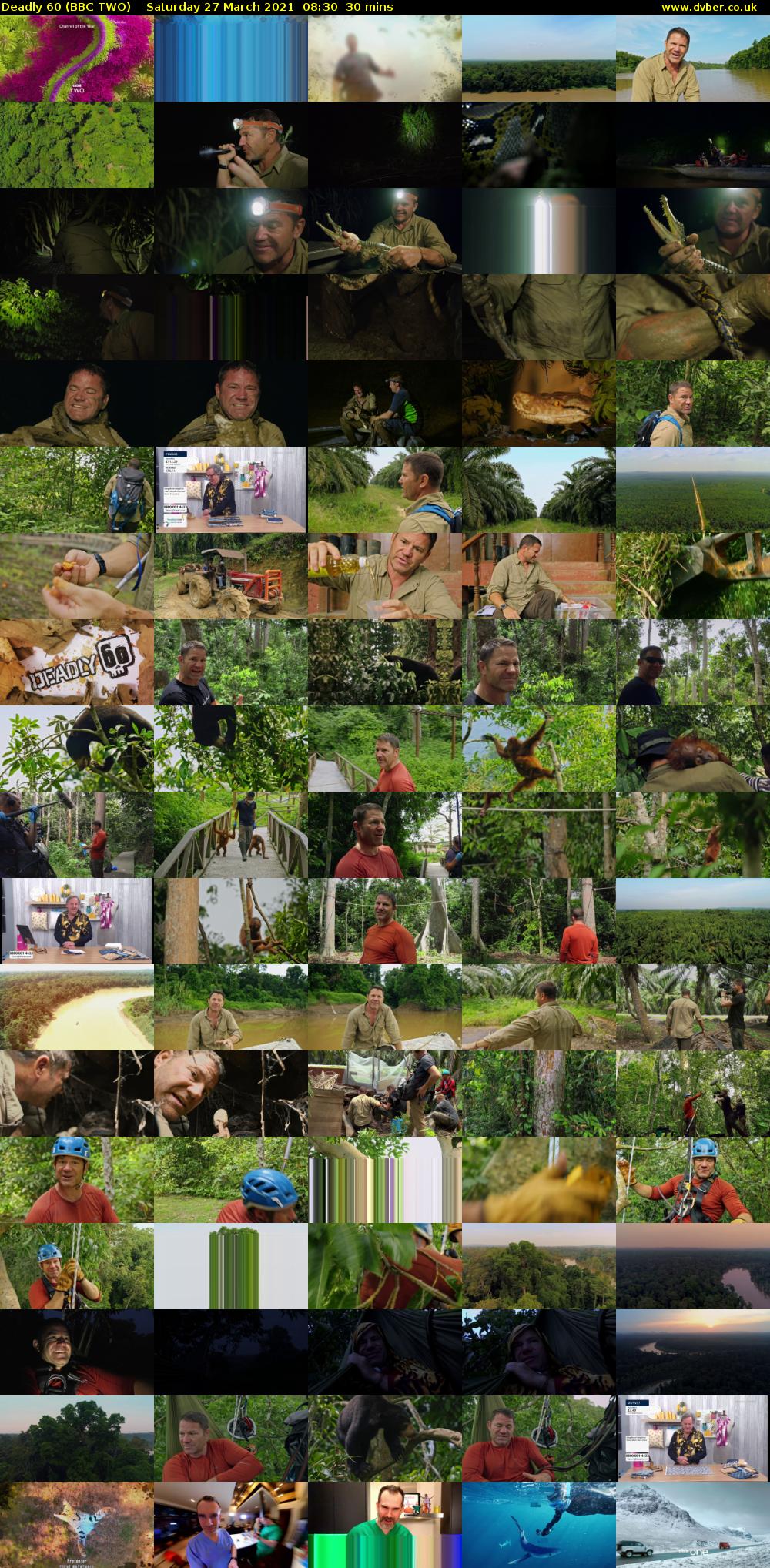Open the swinging orangutan thumbnail
The width and height of the screenshot is (770, 1568).
(x=539, y=750)
